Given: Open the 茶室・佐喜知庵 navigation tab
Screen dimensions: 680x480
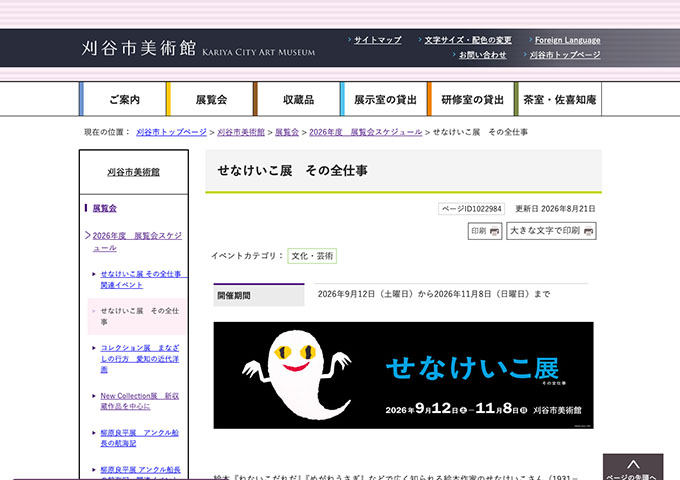Looking at the screenshot, I should point(559,99).
